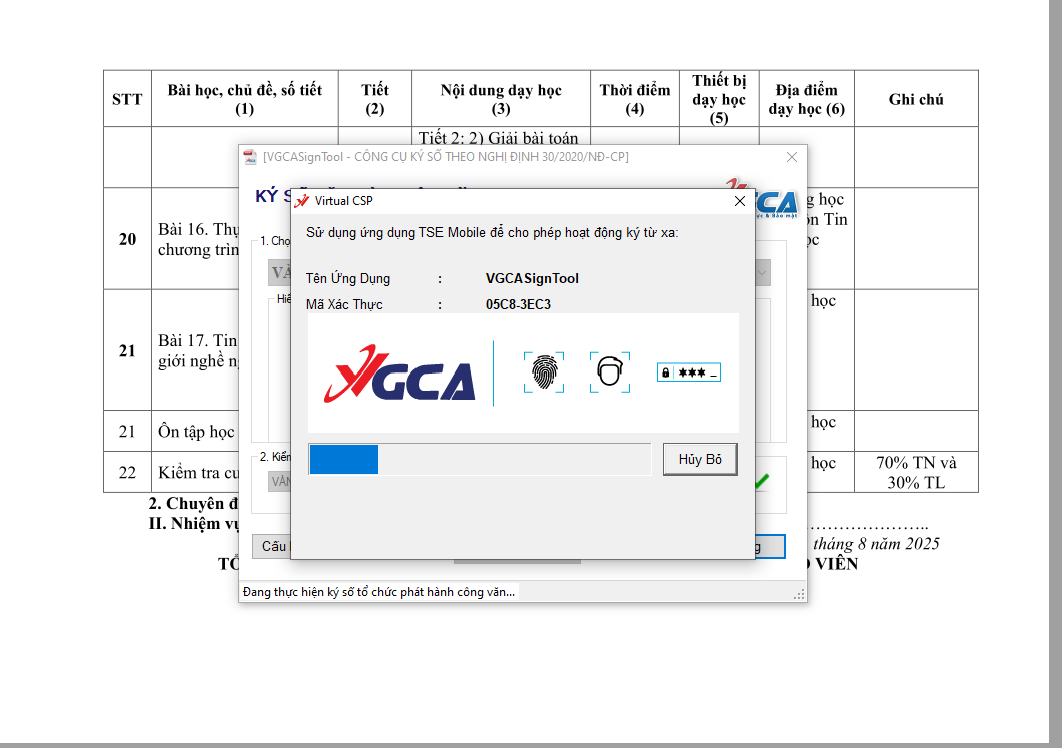
Task: Click the VGCASignTool PDF title icon
Action: (x=250, y=157)
